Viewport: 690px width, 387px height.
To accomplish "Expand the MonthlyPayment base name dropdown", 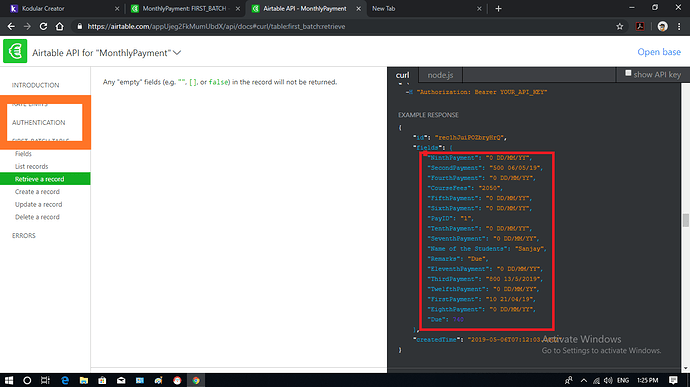I will click(x=177, y=53).
